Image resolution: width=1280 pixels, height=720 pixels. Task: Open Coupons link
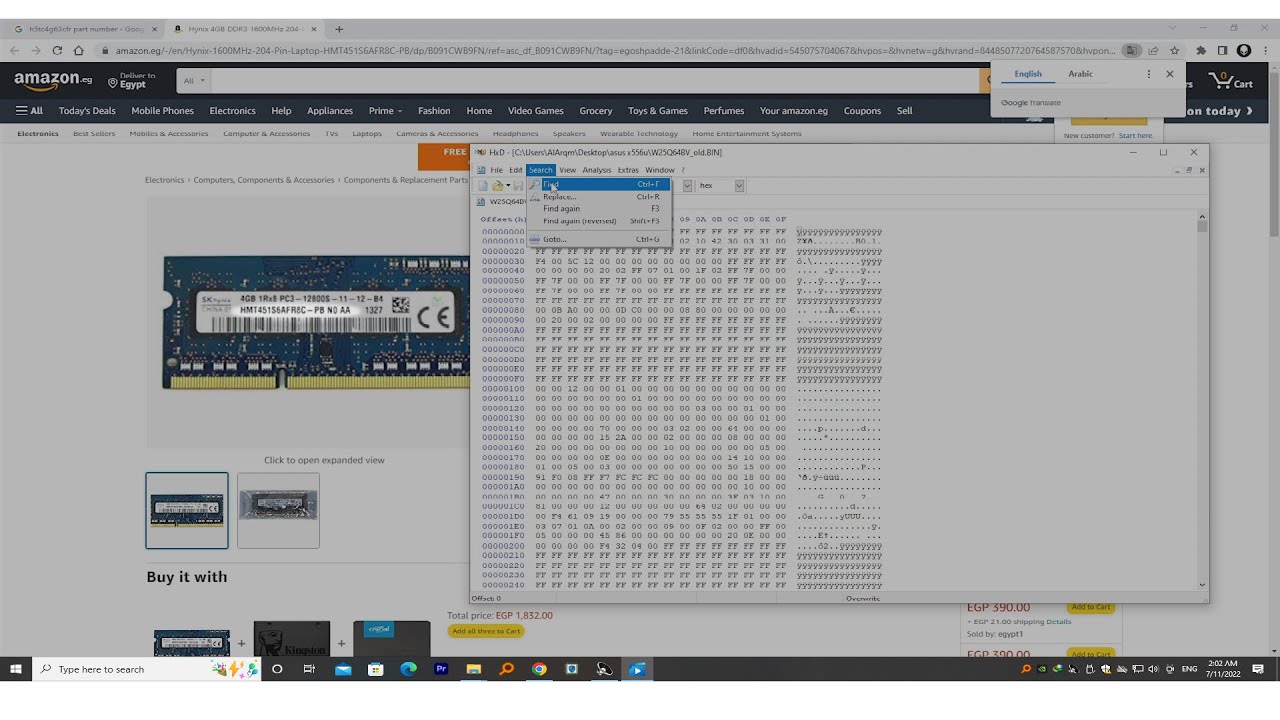point(861,111)
